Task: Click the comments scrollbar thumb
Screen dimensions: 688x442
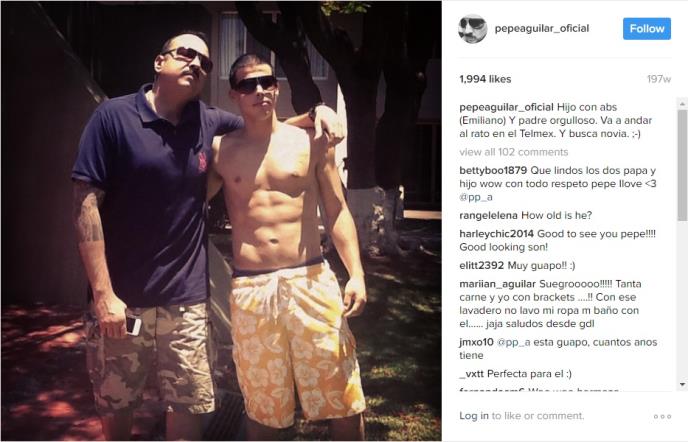Action: [x=682, y=165]
